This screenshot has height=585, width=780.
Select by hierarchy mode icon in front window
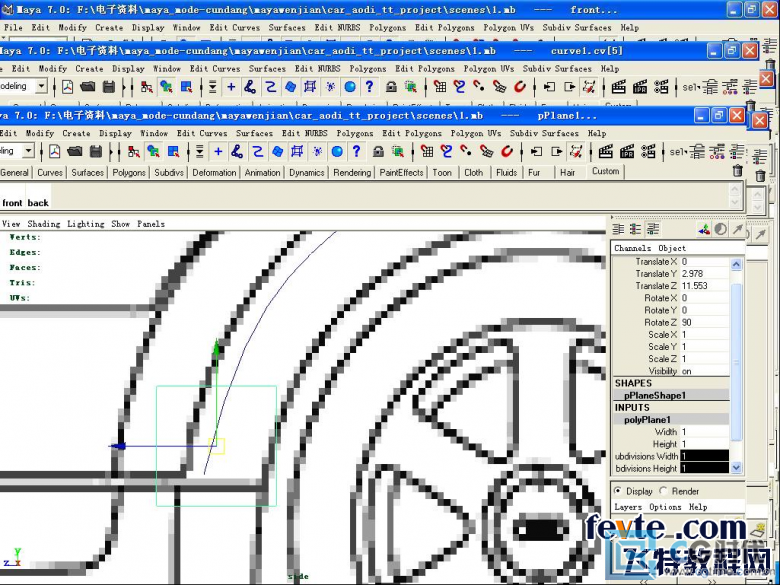coord(134,151)
